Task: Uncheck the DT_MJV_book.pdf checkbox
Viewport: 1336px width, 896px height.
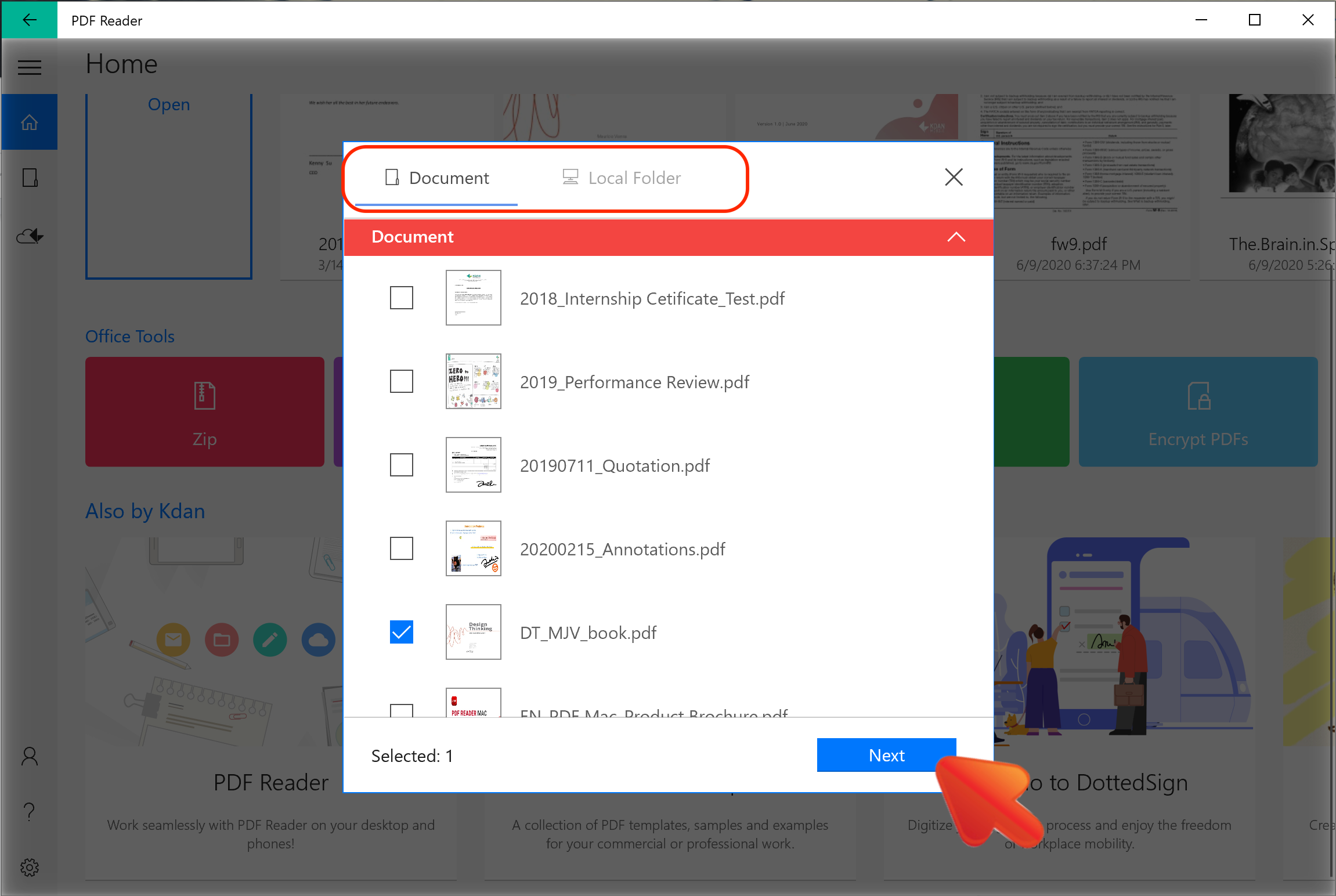Action: (x=401, y=632)
